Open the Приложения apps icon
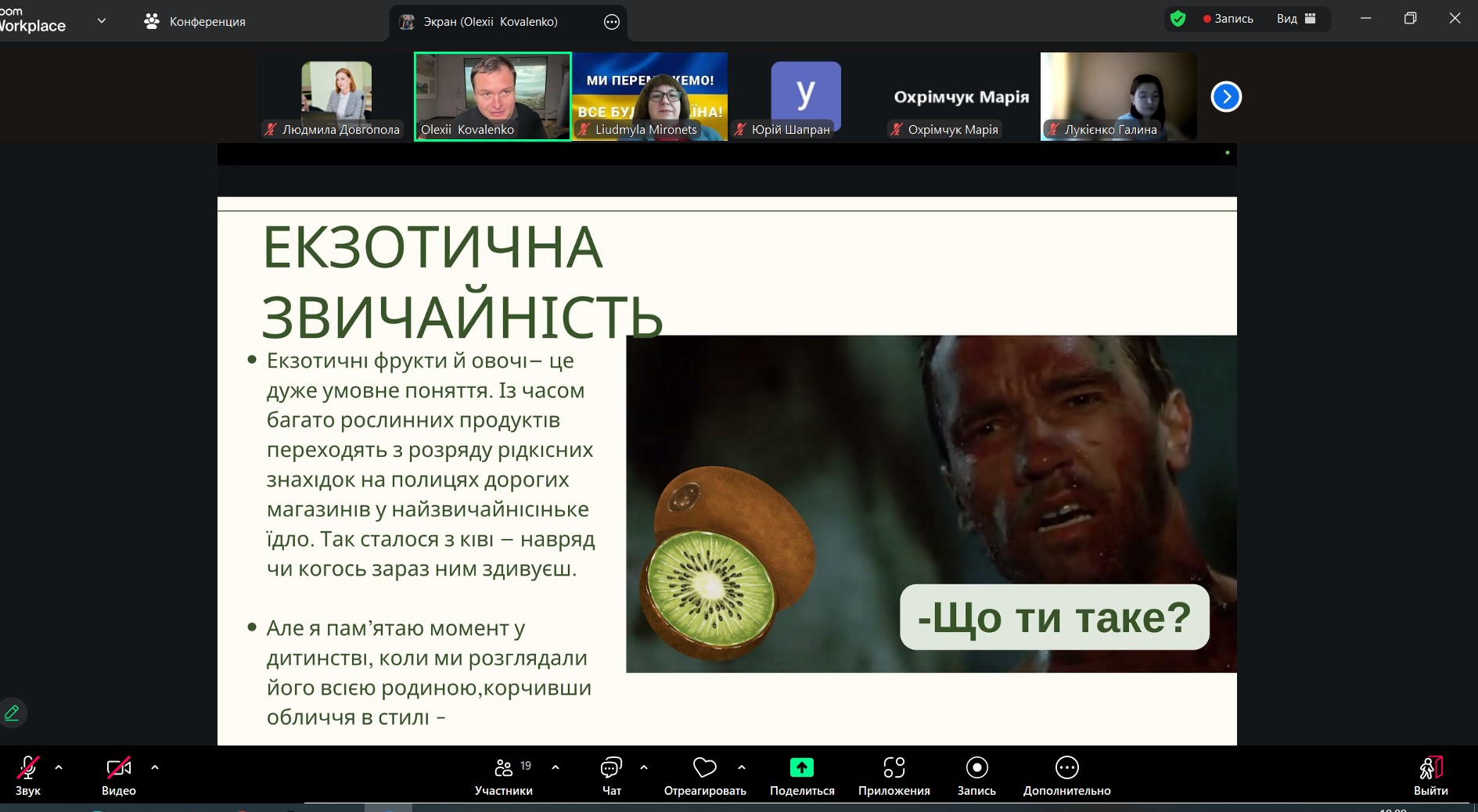1478x812 pixels. pyautogui.click(x=894, y=768)
